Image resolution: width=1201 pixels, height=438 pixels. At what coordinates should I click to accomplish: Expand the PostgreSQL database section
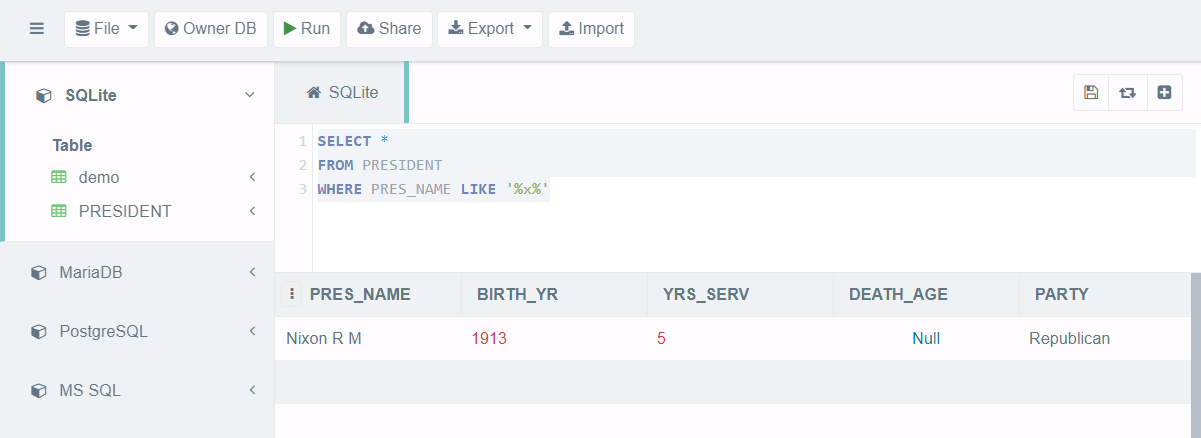point(137,331)
